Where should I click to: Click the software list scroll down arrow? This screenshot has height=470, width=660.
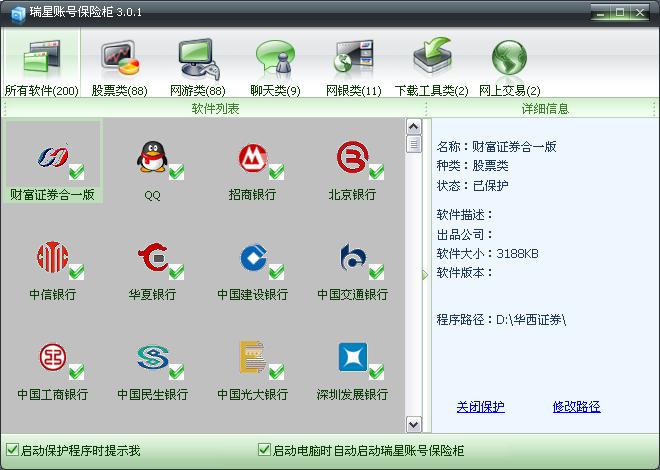(x=414, y=424)
